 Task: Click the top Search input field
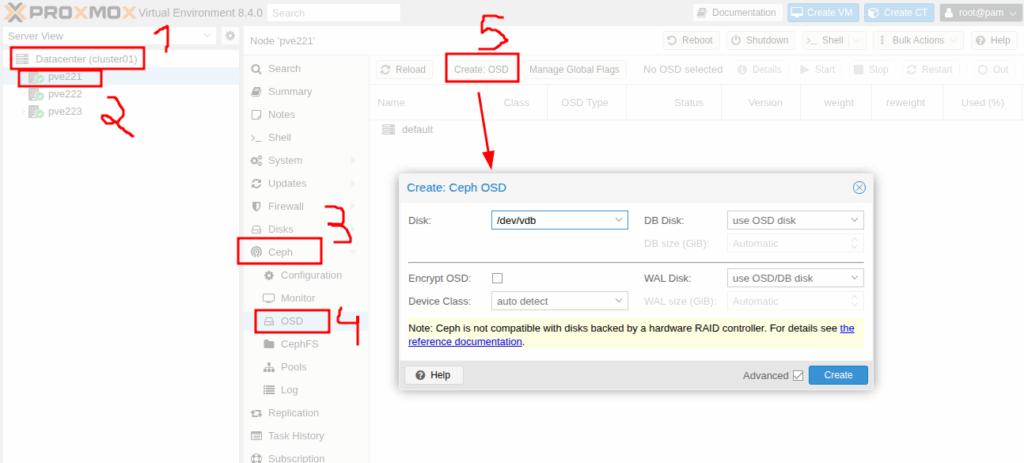click(x=334, y=12)
